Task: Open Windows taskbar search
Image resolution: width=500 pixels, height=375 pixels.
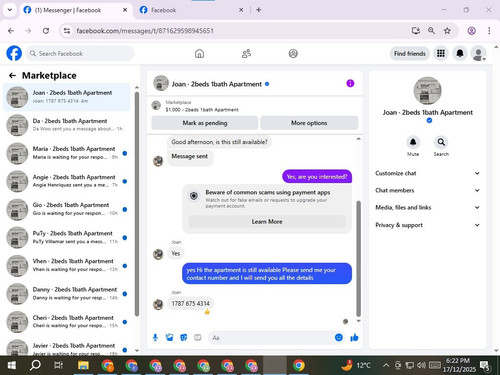Action: click(x=35, y=365)
